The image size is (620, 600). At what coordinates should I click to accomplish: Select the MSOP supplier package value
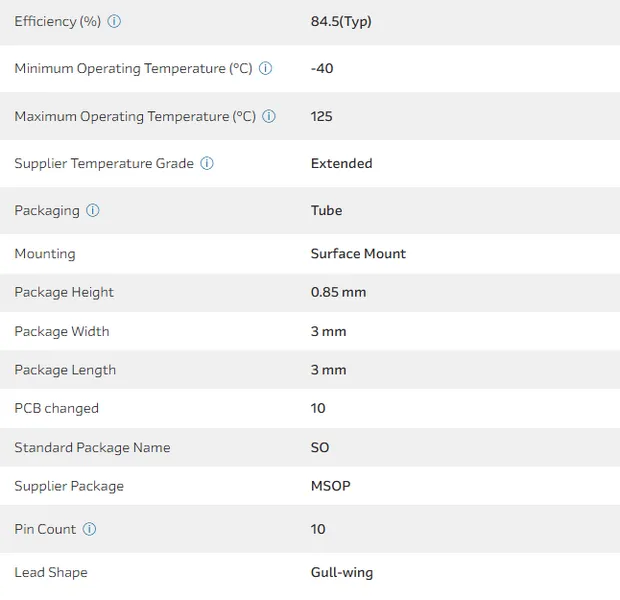(x=330, y=486)
